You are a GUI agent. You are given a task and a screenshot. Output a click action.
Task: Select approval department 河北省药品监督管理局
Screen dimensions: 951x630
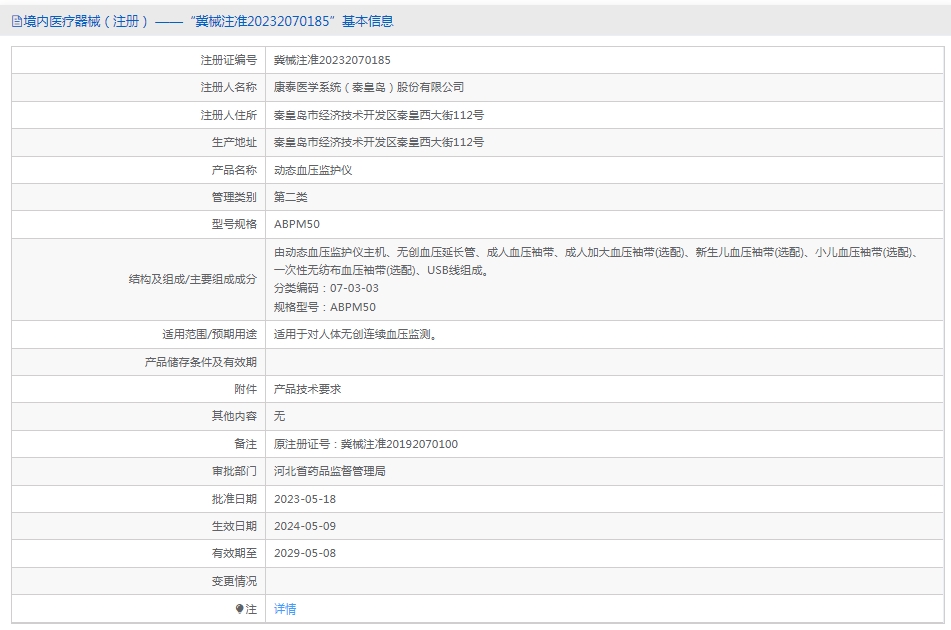(329, 471)
